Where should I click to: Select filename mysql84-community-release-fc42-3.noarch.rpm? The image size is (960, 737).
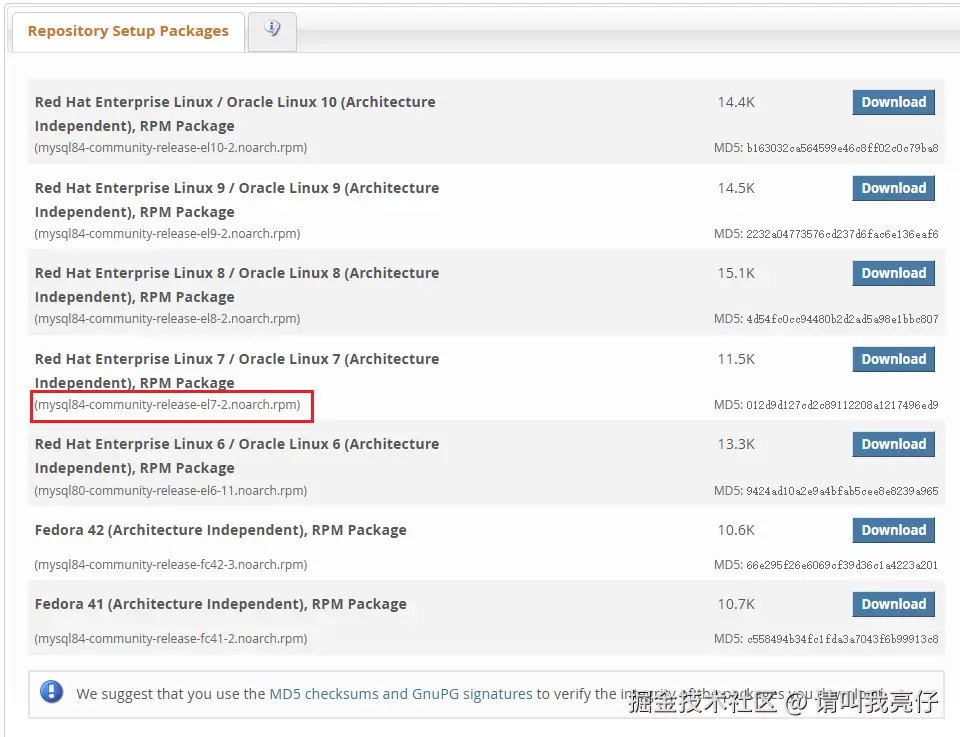[171, 564]
